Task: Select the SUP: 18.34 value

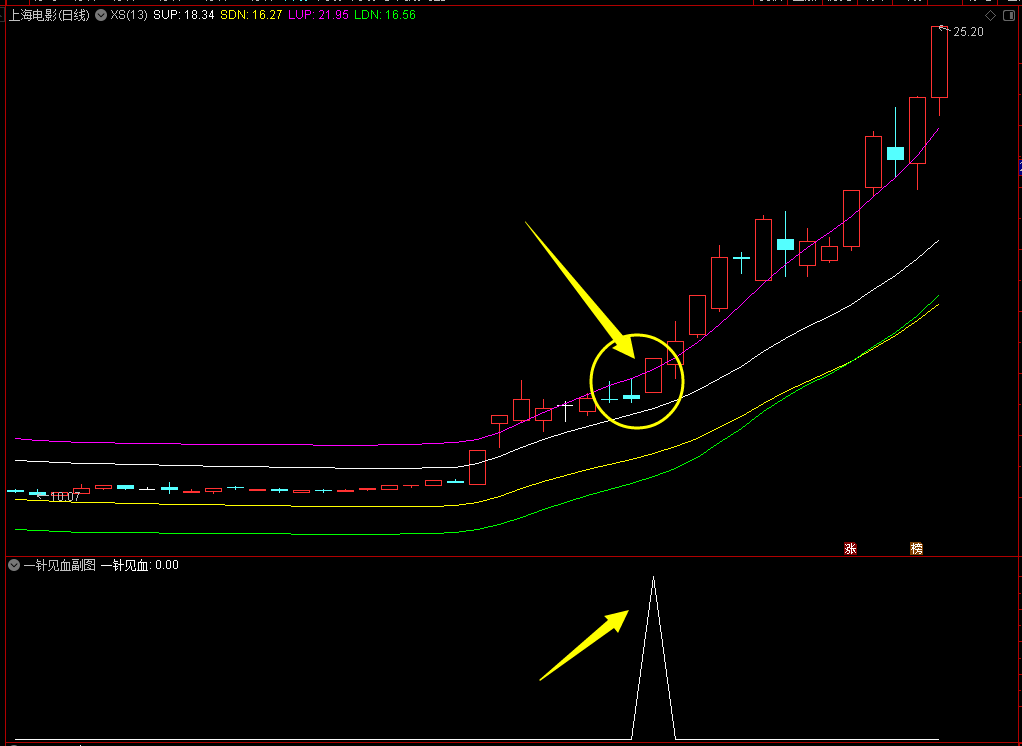Action: [184, 15]
